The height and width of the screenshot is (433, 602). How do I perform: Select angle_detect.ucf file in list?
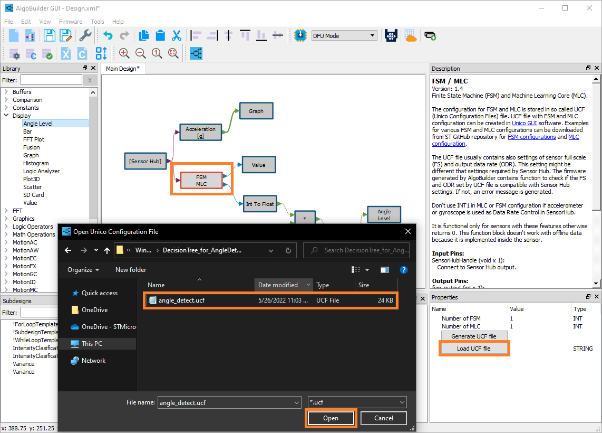[x=181, y=299]
